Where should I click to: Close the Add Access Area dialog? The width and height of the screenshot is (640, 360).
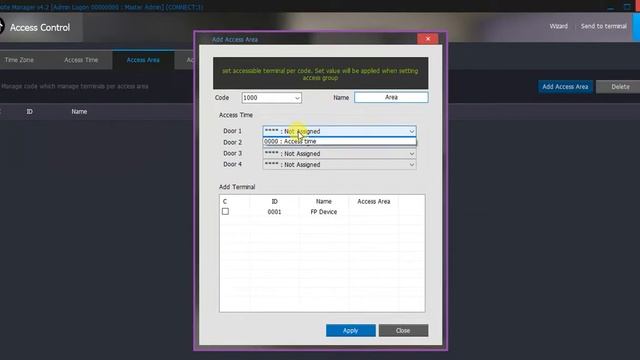point(428,39)
